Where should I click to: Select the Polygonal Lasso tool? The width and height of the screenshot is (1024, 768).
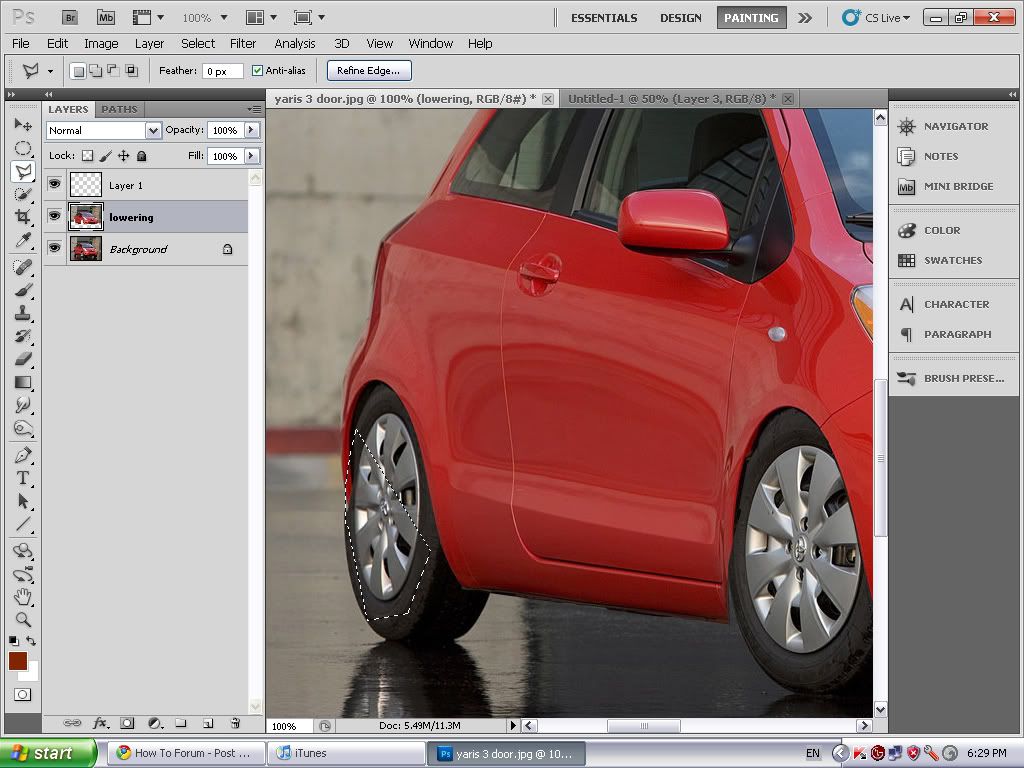click(23, 171)
